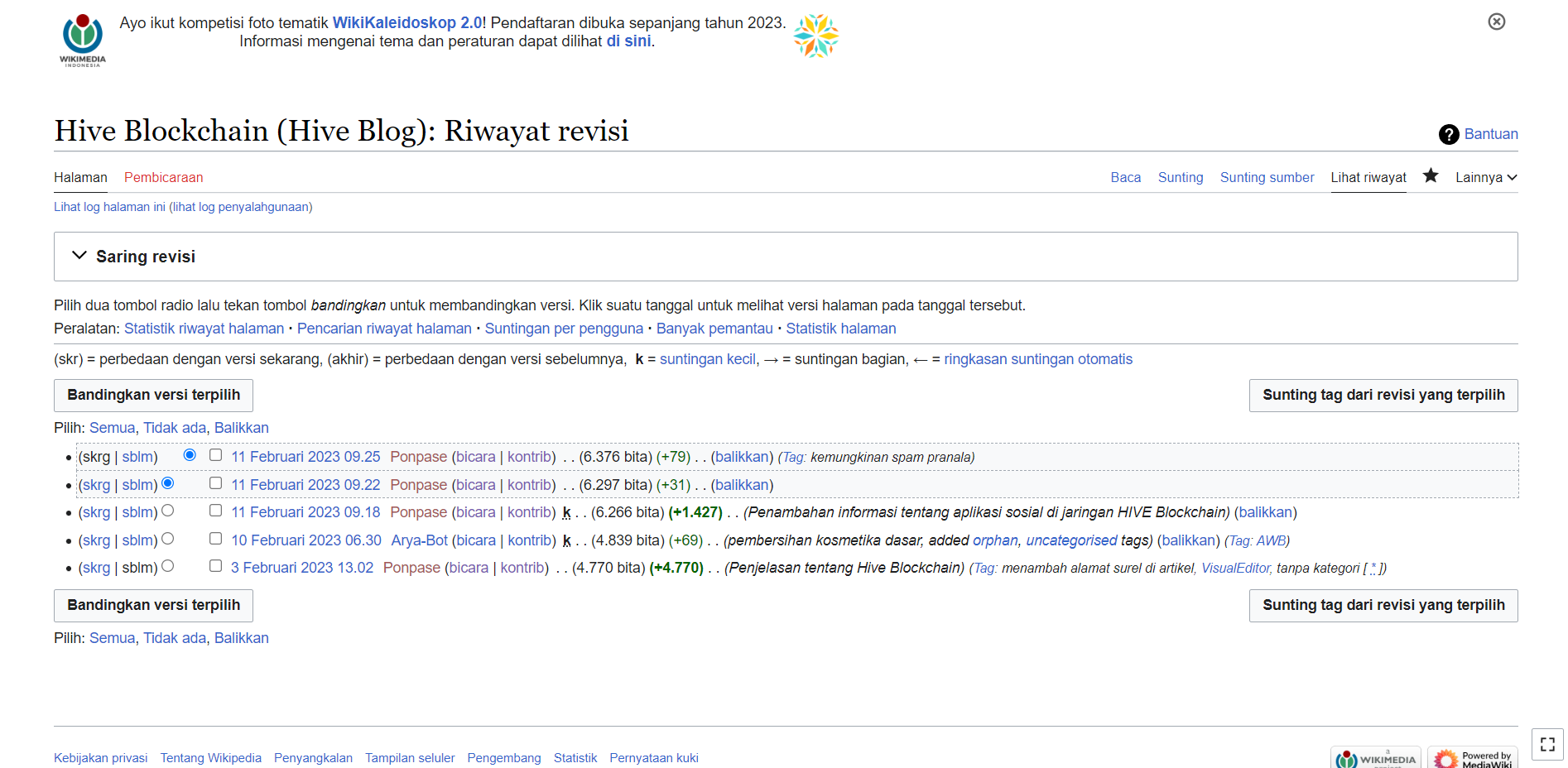This screenshot has width=1568, height=768.
Task: Open the Statistik halaman link
Action: [841, 329]
